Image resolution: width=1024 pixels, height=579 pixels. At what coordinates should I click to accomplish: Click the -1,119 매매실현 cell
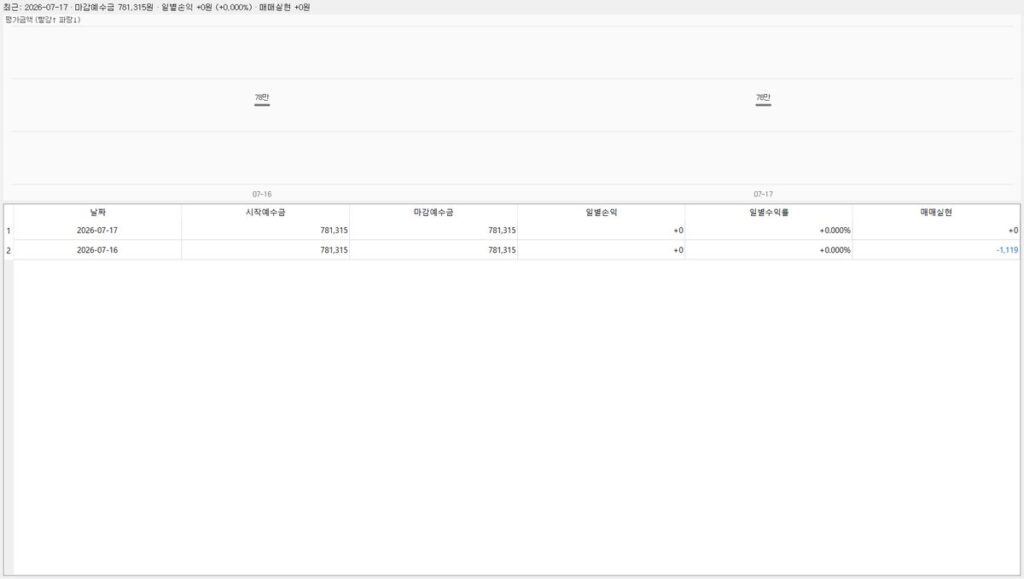936,250
